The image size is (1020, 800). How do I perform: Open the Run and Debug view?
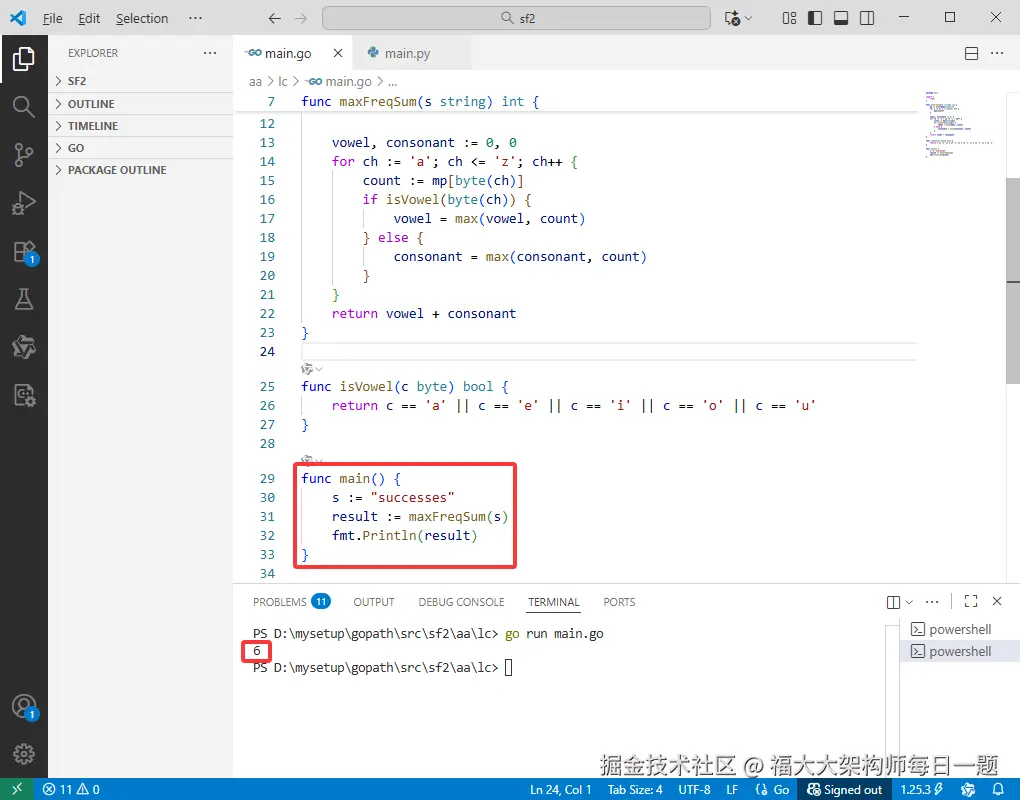click(x=23, y=203)
